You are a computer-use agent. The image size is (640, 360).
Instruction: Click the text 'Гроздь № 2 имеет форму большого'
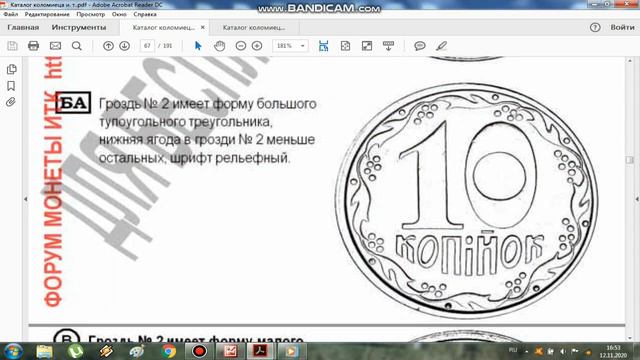pos(208,104)
